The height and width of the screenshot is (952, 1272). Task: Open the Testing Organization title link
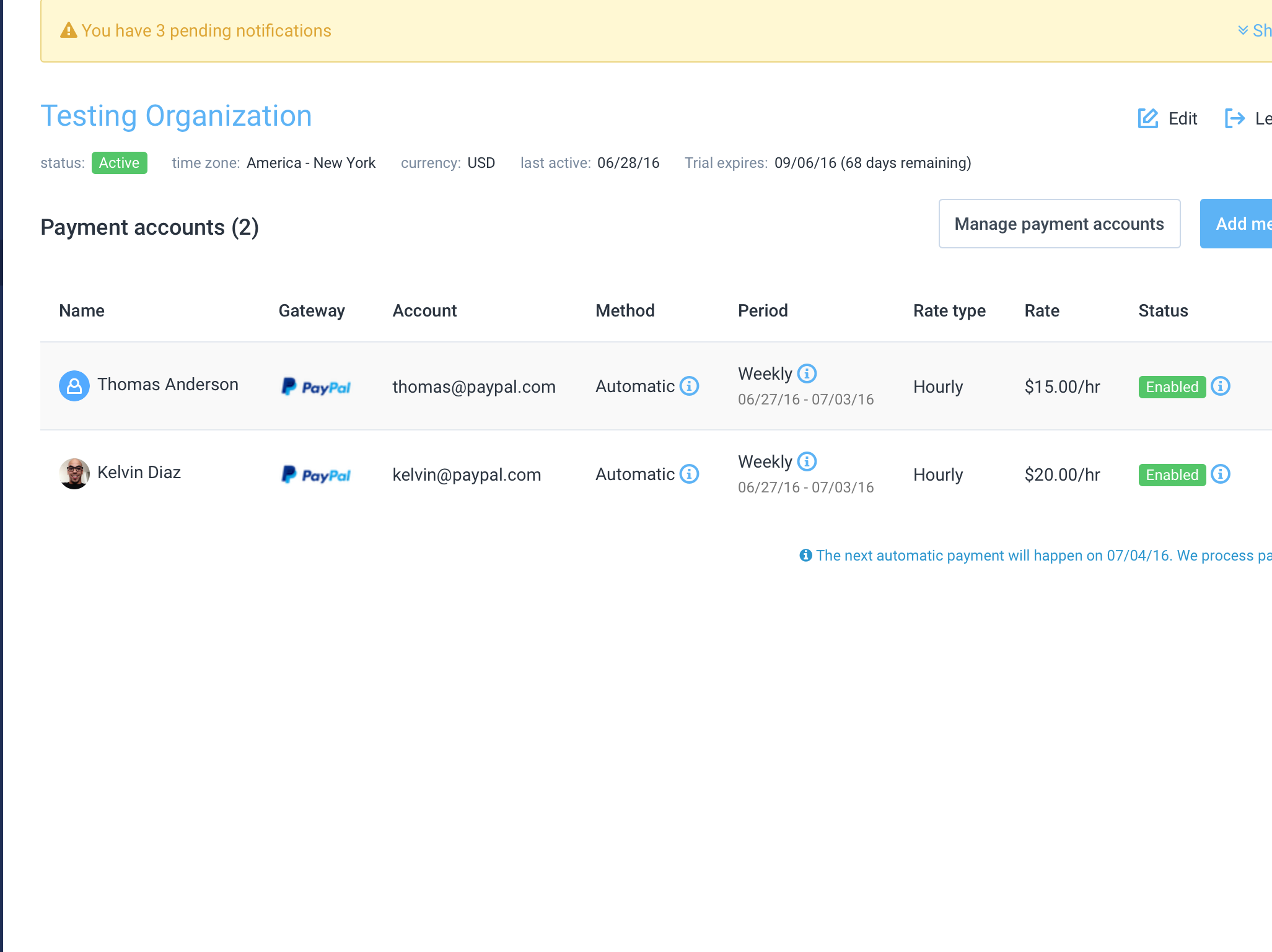(x=176, y=116)
